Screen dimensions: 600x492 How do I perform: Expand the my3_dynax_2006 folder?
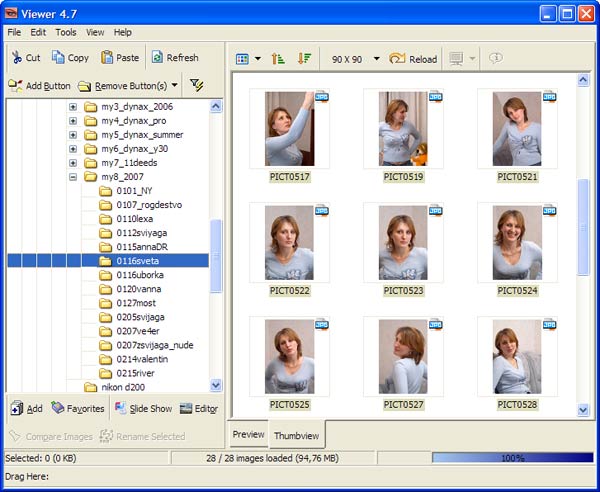coord(73,107)
